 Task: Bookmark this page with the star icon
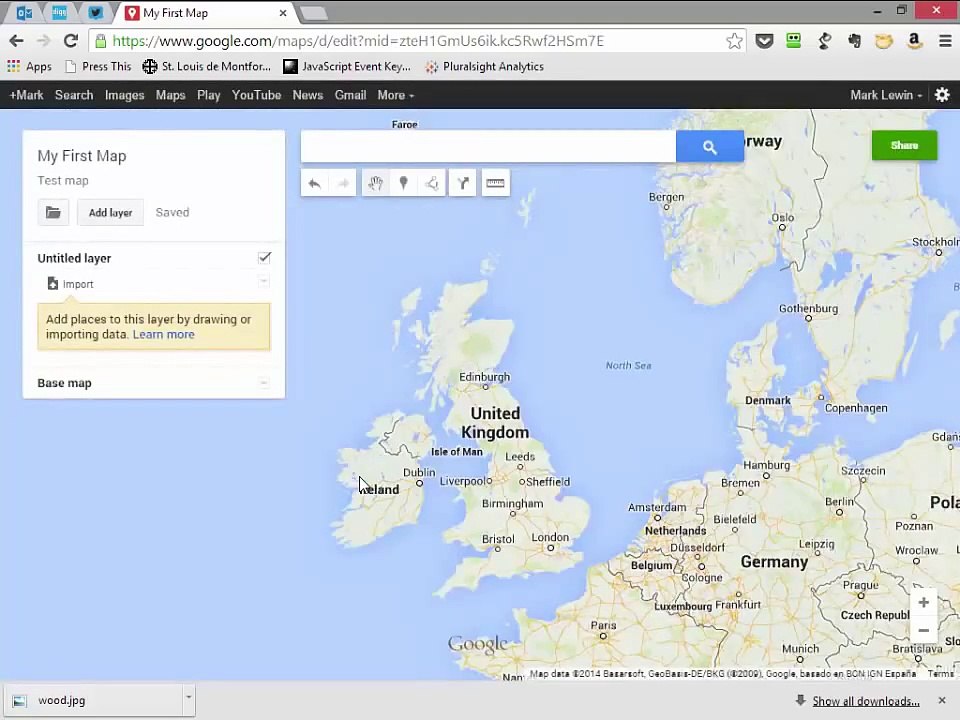click(x=734, y=41)
